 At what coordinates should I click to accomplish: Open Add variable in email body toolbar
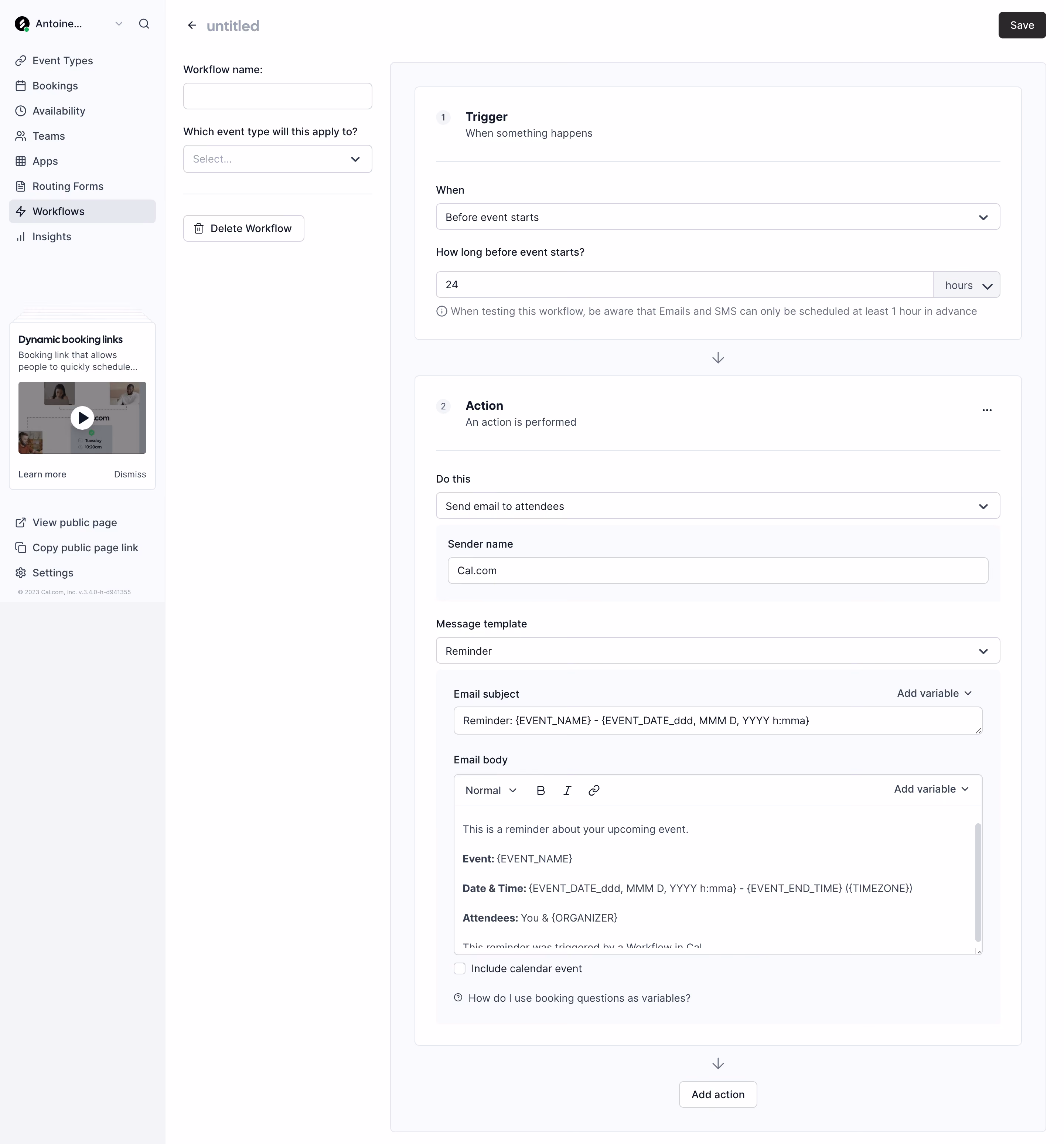931,789
